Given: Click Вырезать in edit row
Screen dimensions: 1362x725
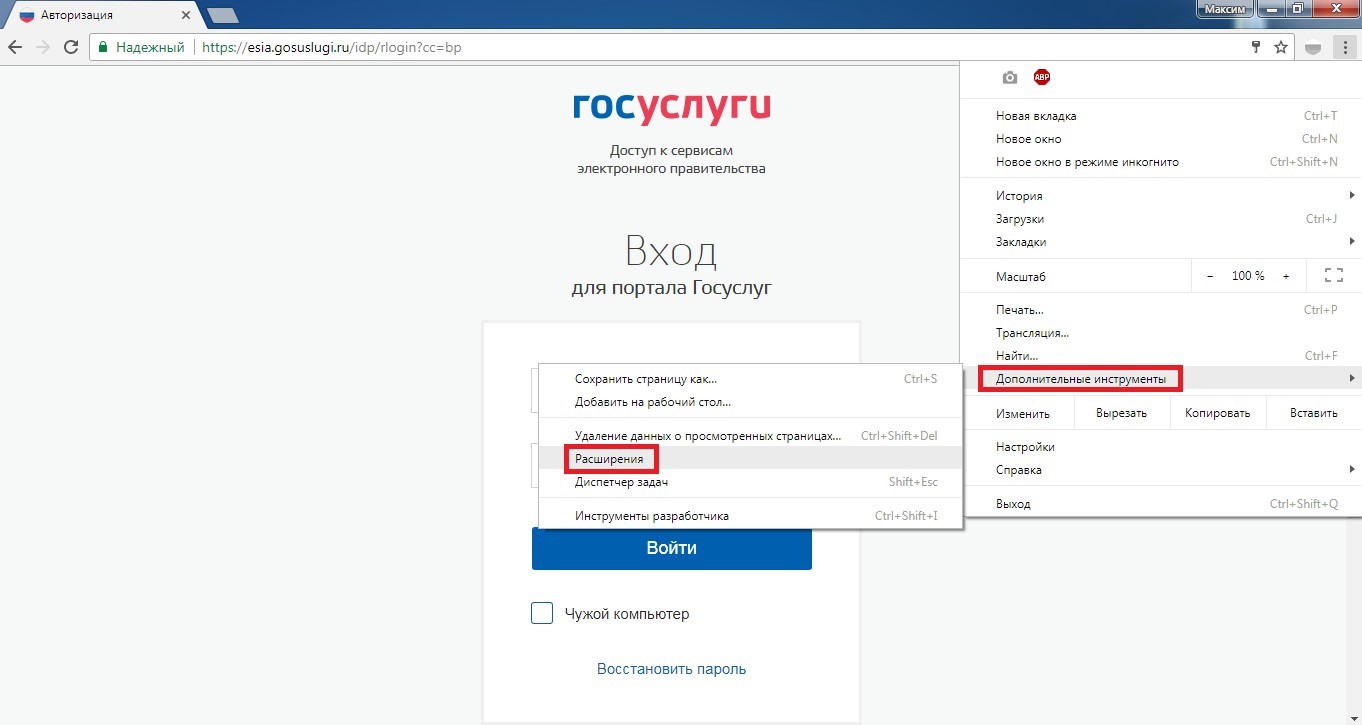Looking at the screenshot, I should coord(1121,413).
